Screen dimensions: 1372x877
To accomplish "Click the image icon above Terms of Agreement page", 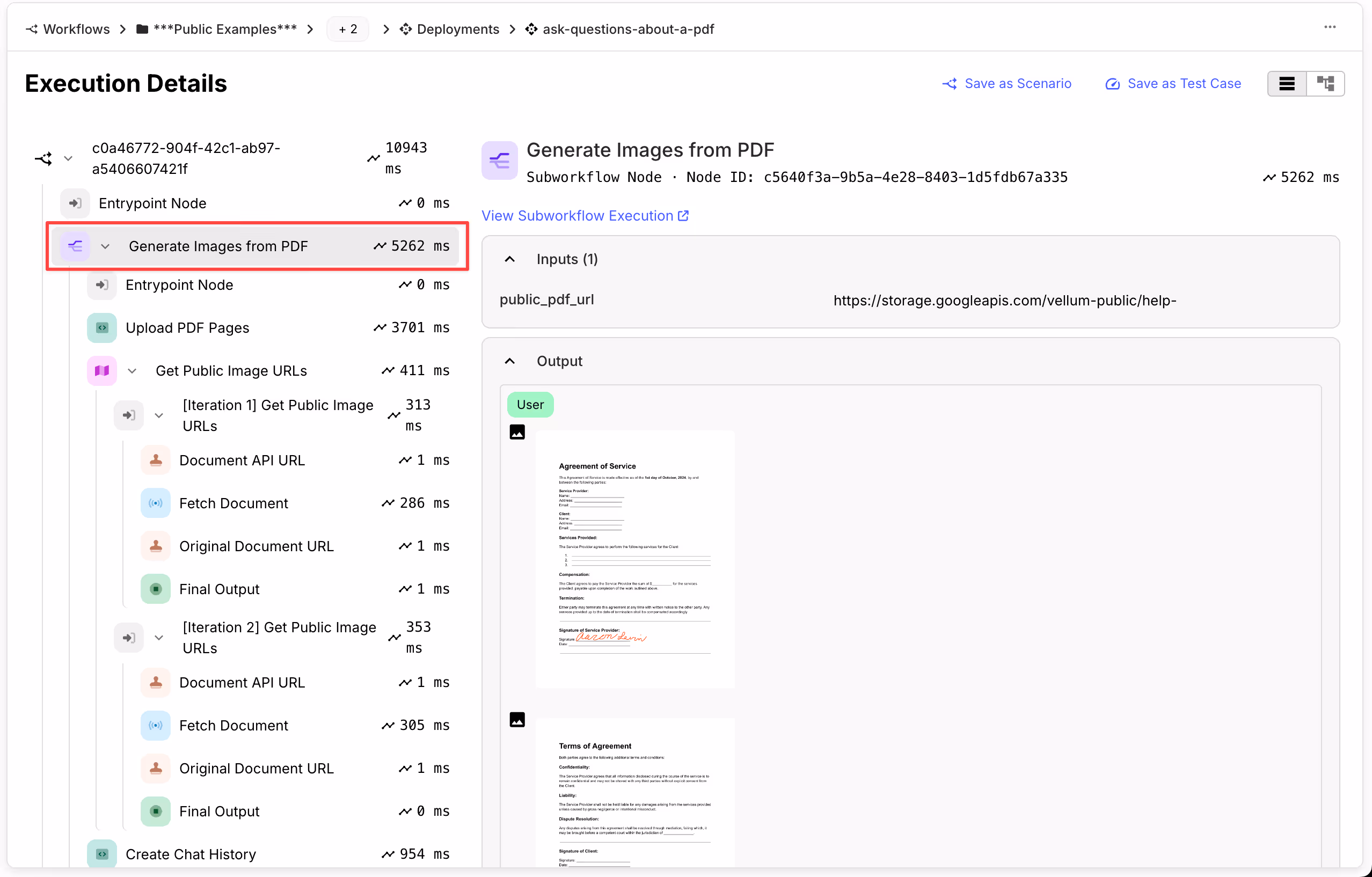I will coord(517,720).
